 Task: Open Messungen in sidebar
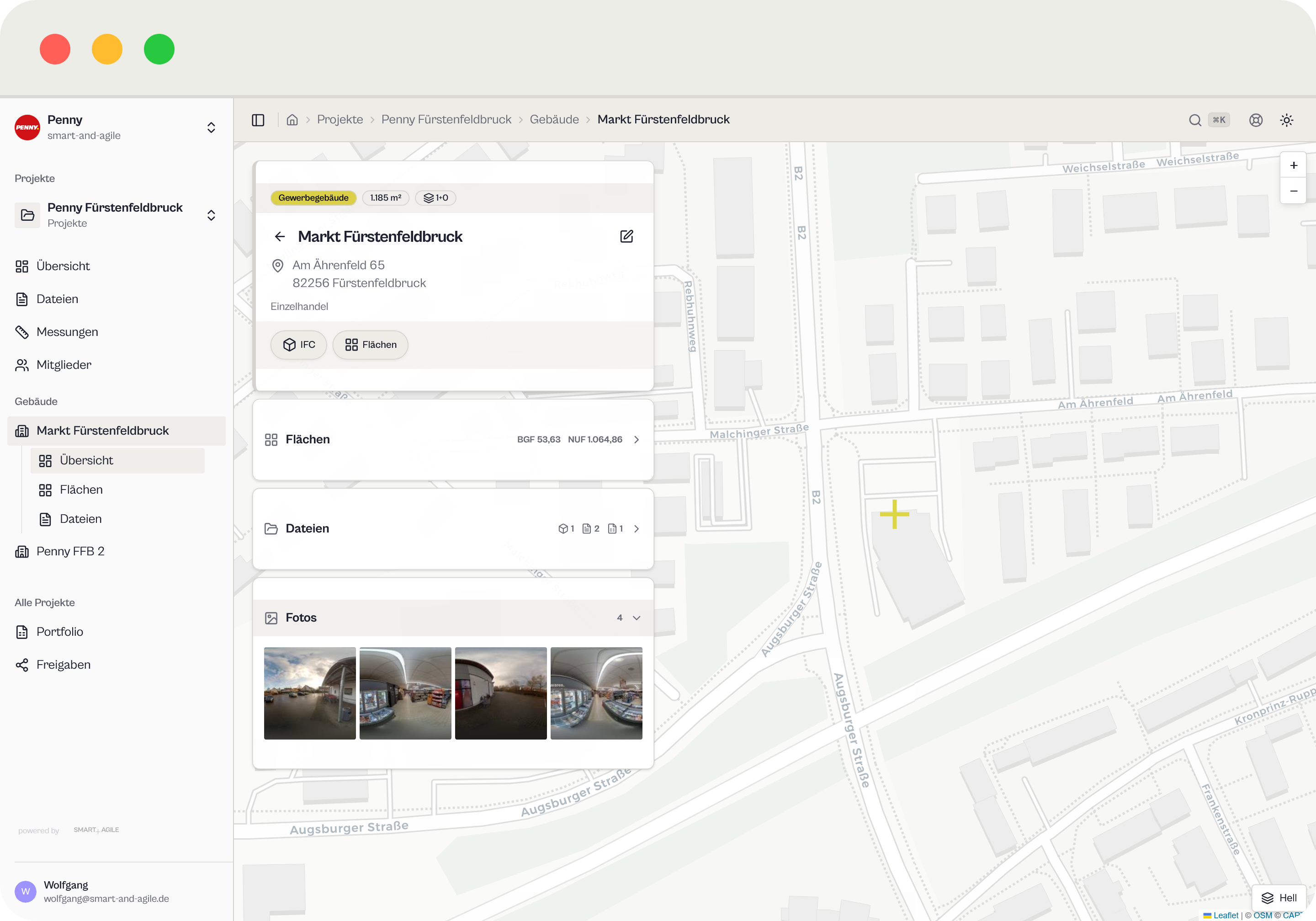point(117,332)
